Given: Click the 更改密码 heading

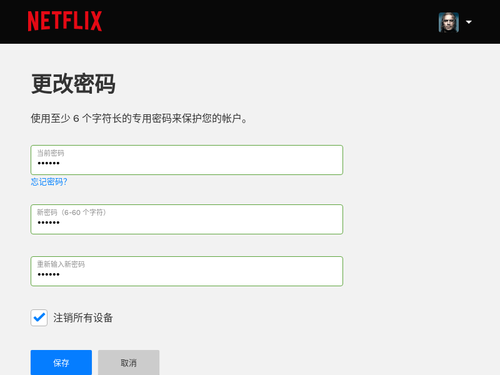Looking at the screenshot, I should (73, 84).
